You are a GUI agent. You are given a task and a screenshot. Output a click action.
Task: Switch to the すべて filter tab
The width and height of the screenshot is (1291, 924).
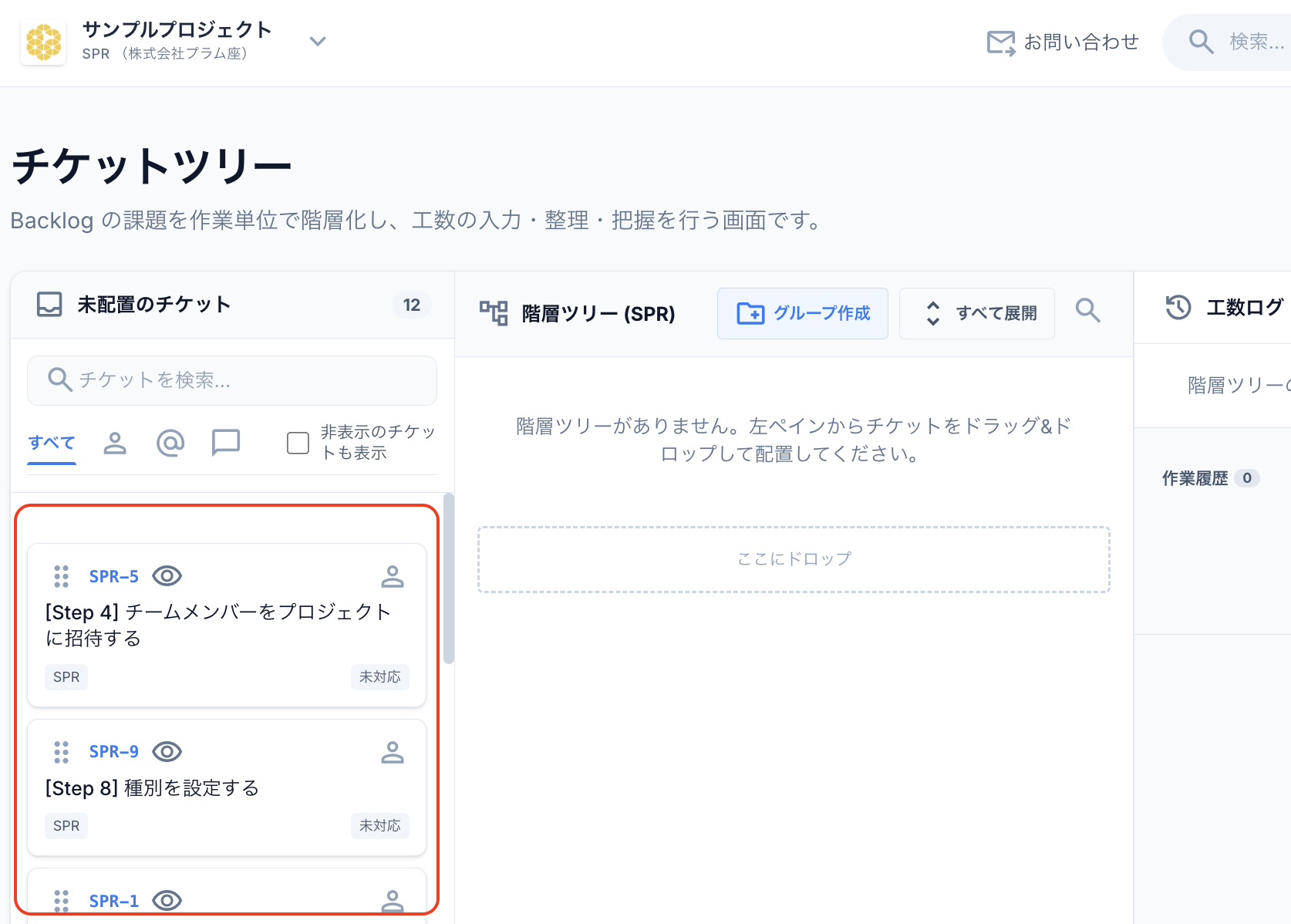coord(51,441)
